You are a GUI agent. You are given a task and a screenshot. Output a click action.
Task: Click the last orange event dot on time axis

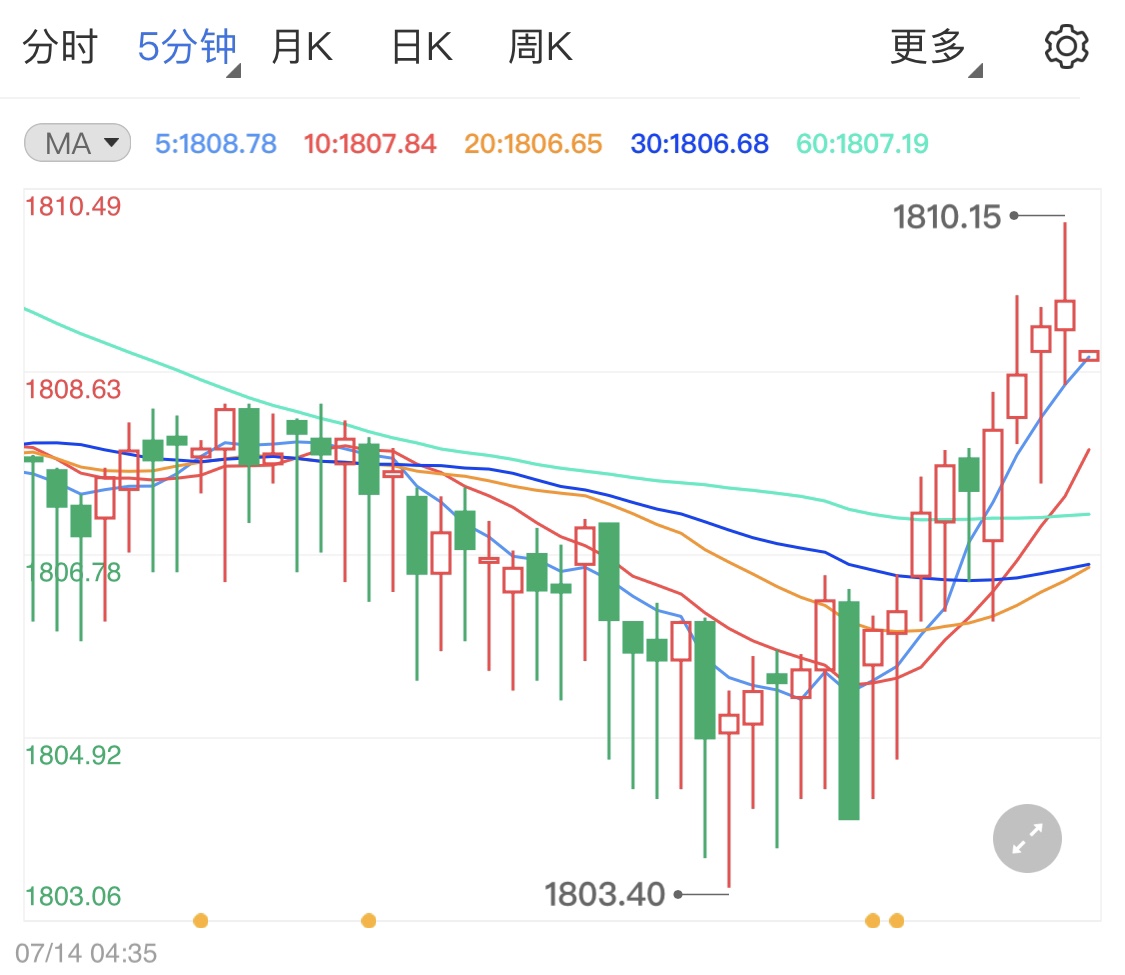point(897,920)
